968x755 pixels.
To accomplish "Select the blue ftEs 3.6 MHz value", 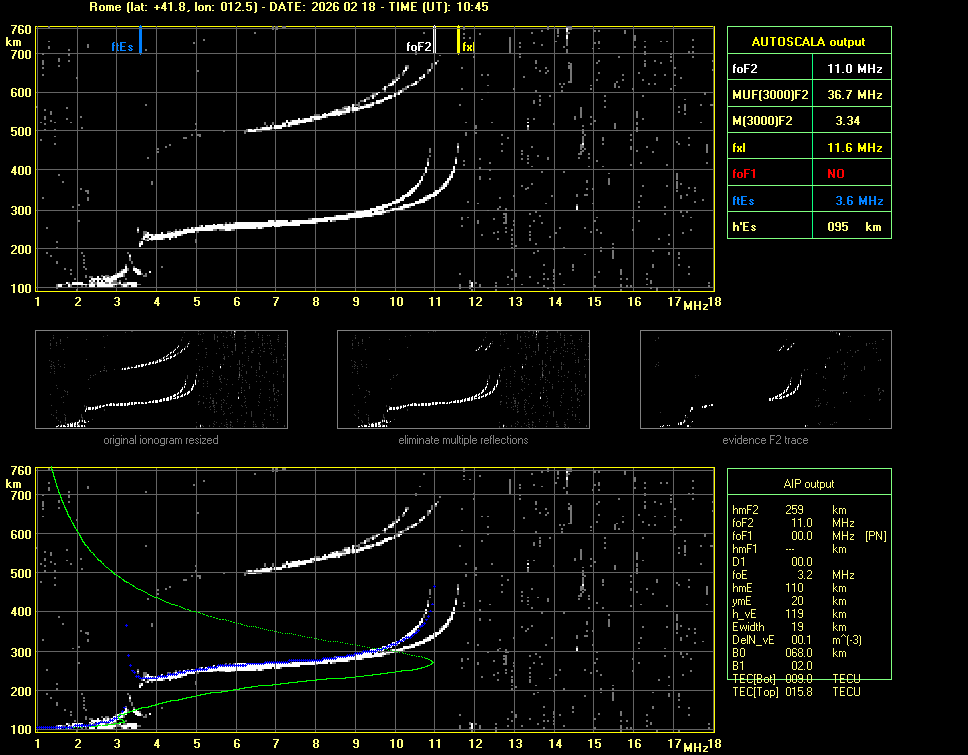I will point(857,200).
